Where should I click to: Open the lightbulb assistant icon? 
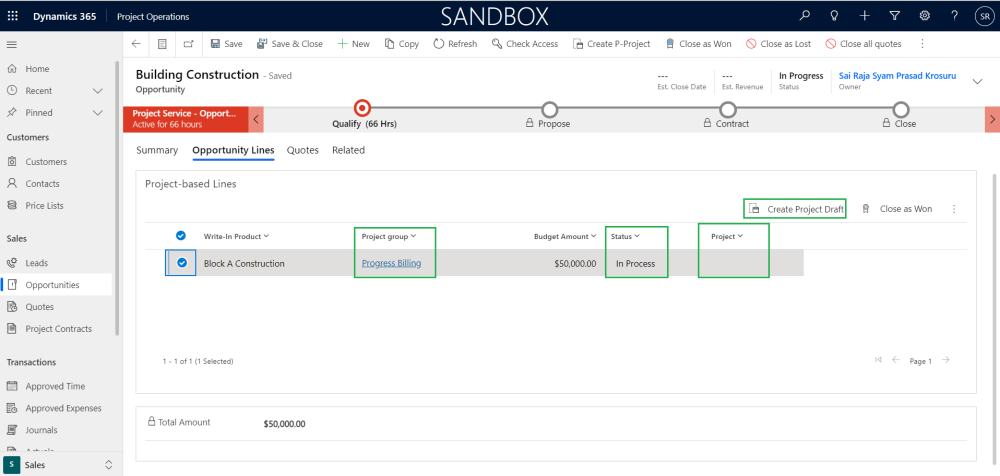[834, 17]
